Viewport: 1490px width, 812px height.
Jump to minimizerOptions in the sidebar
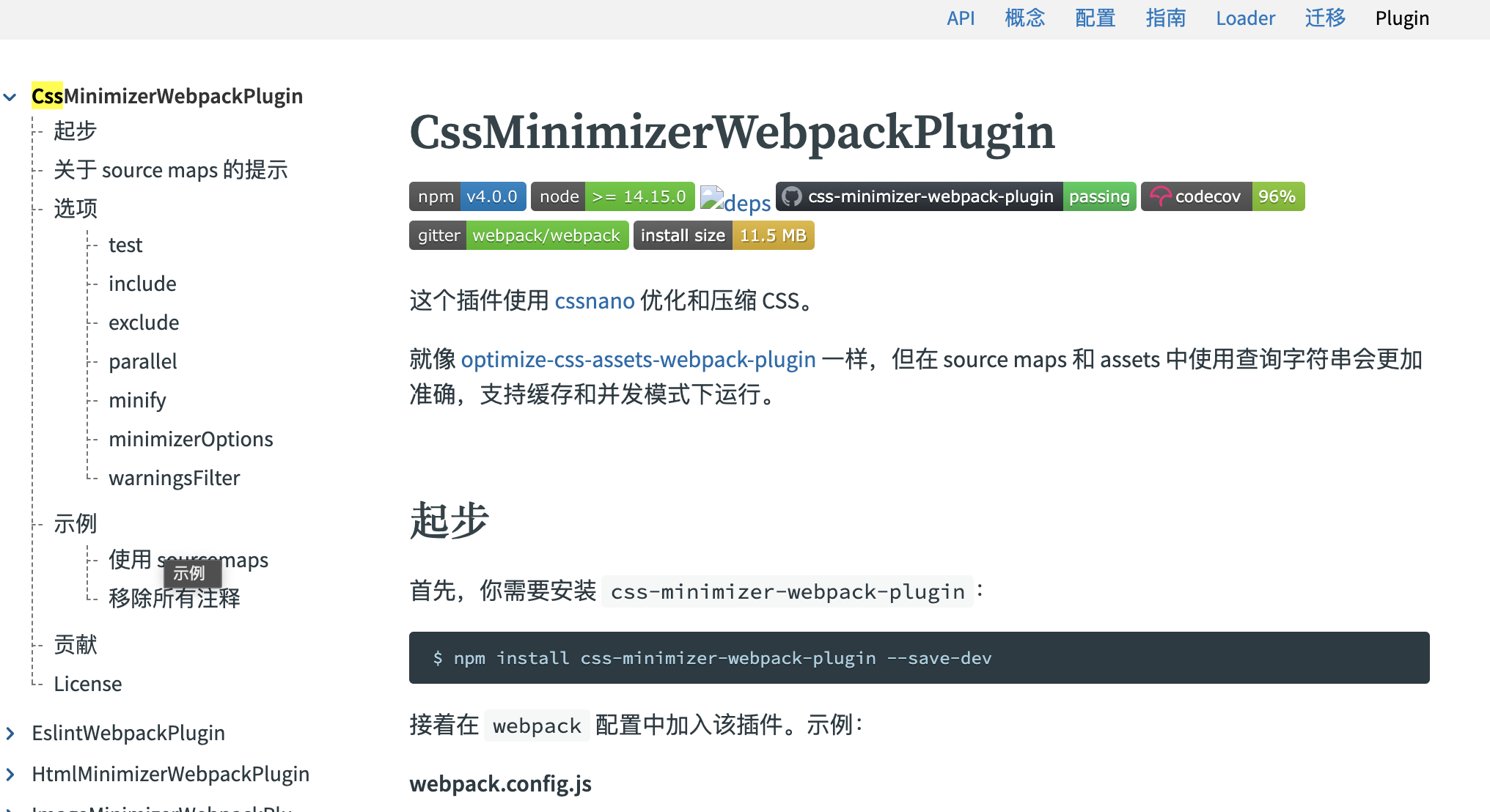point(191,439)
